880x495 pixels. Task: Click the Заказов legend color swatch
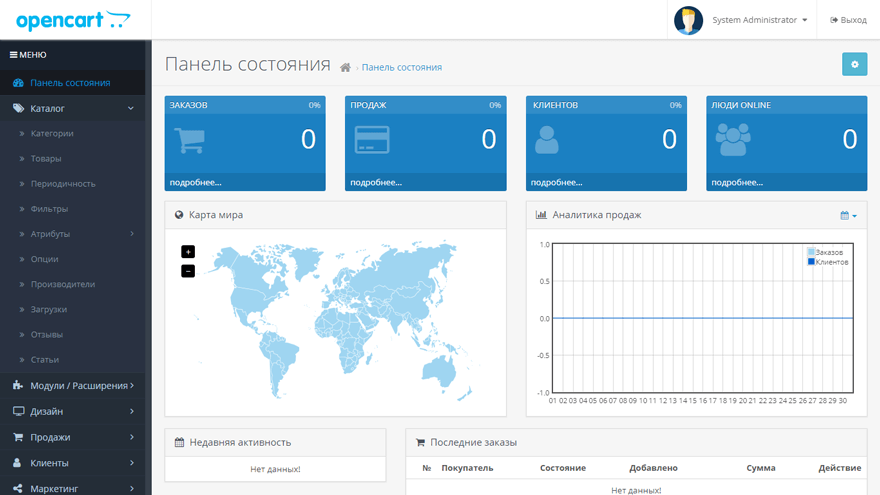(x=811, y=252)
